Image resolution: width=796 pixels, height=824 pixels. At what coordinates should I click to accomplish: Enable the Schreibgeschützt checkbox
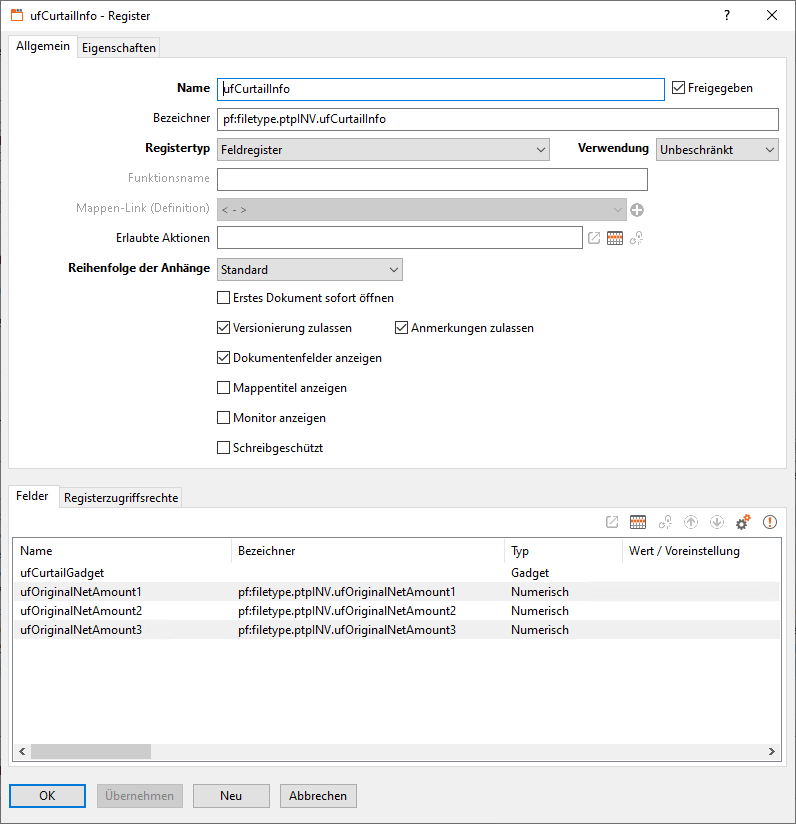[223, 448]
